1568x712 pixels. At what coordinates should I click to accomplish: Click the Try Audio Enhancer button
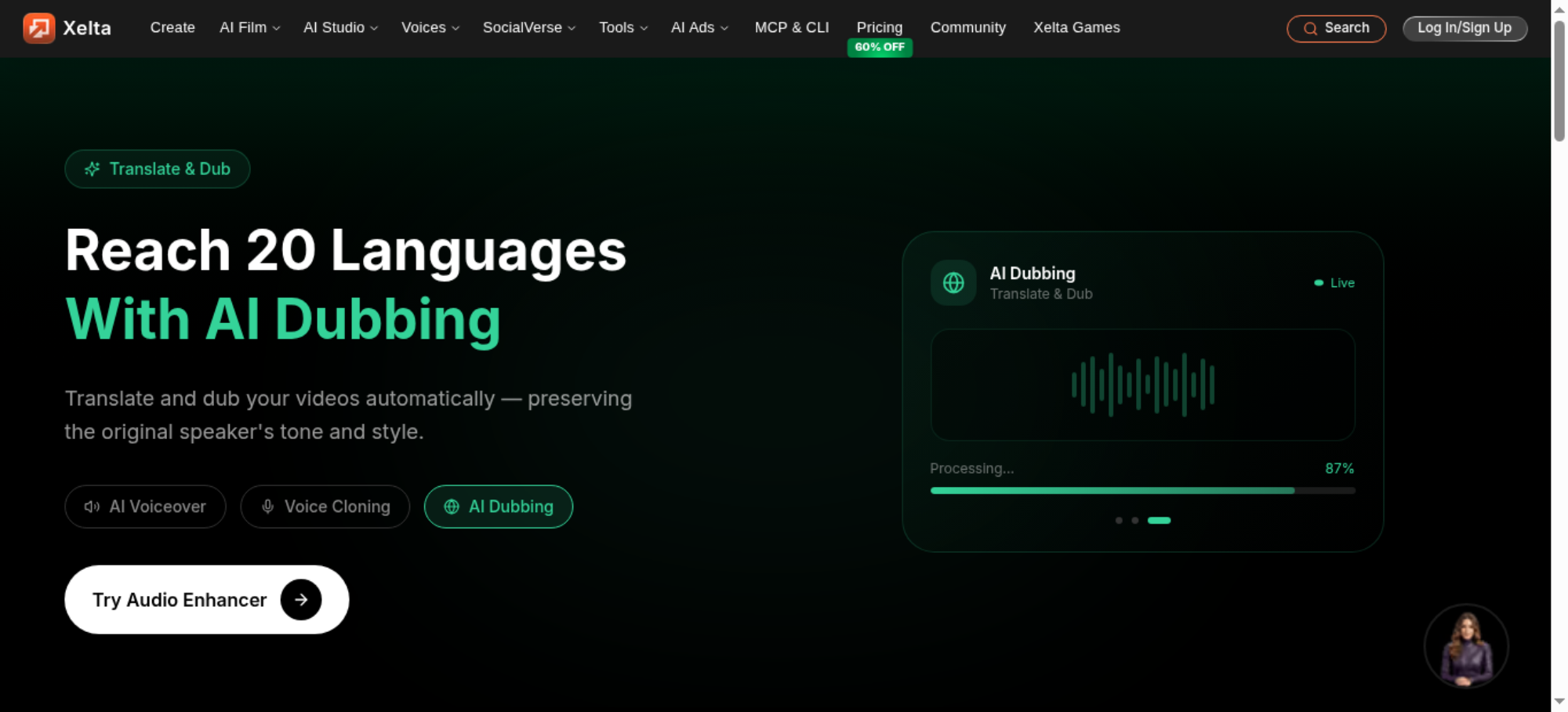[x=207, y=600]
